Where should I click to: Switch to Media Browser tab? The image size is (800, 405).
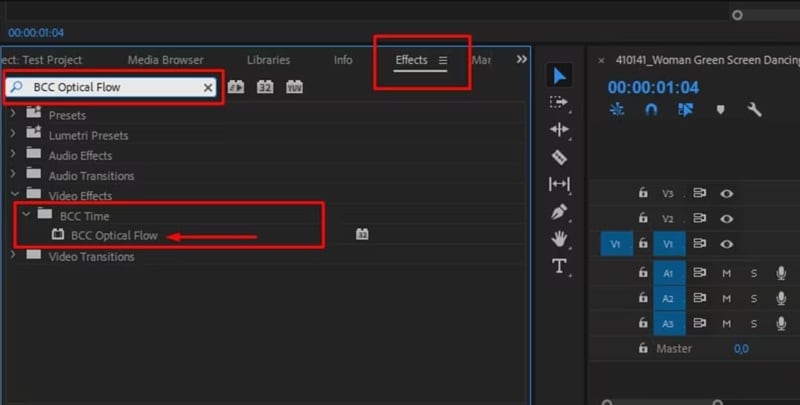tap(165, 60)
